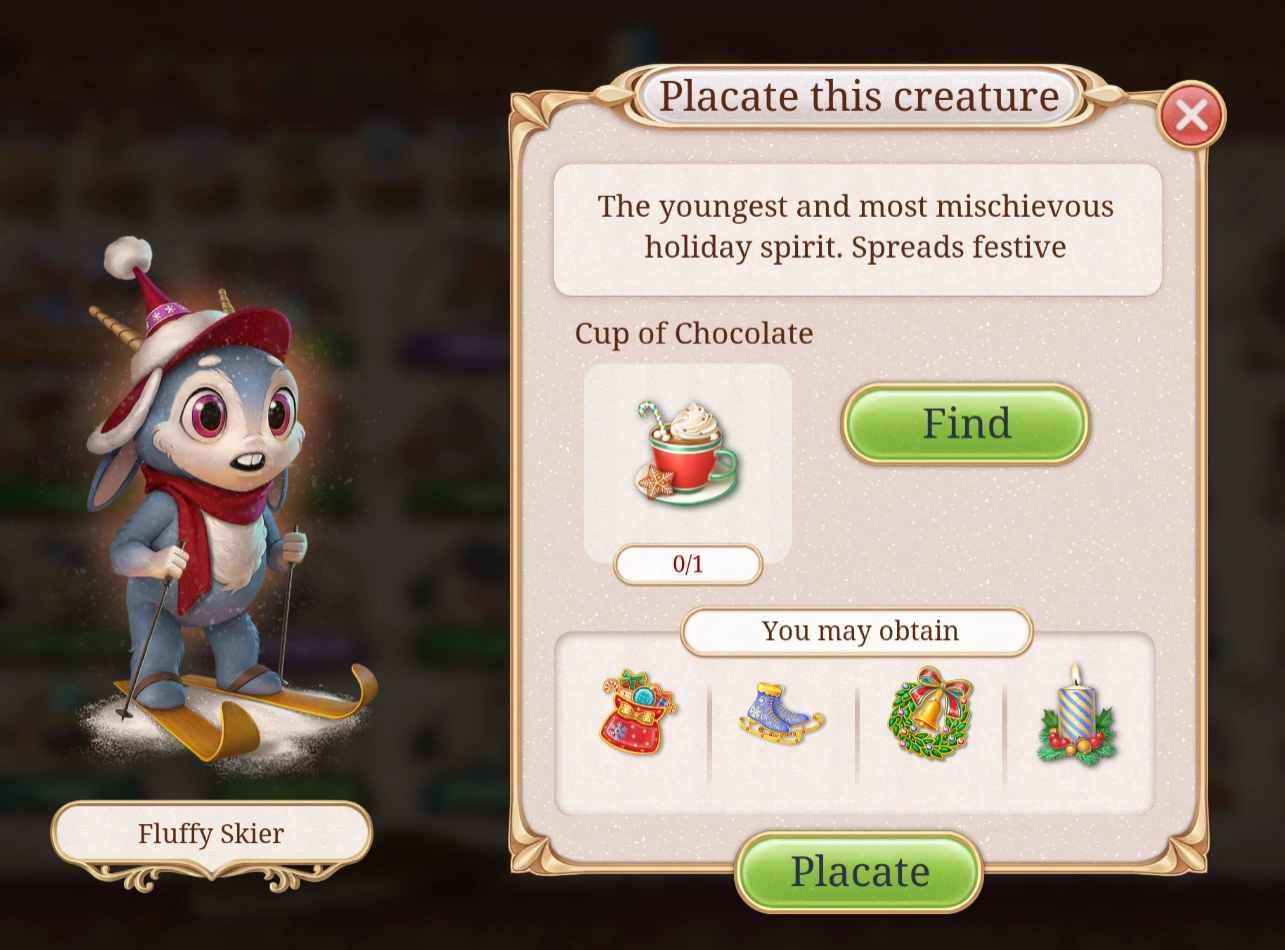Click the Fluffy Skier name plate
The height and width of the screenshot is (950, 1285).
[211, 833]
